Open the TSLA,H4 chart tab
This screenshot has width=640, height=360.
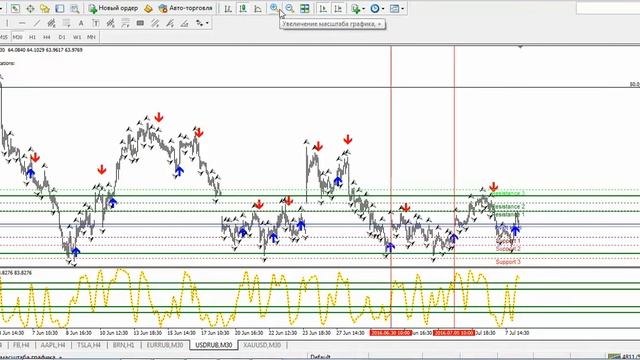(x=89, y=345)
